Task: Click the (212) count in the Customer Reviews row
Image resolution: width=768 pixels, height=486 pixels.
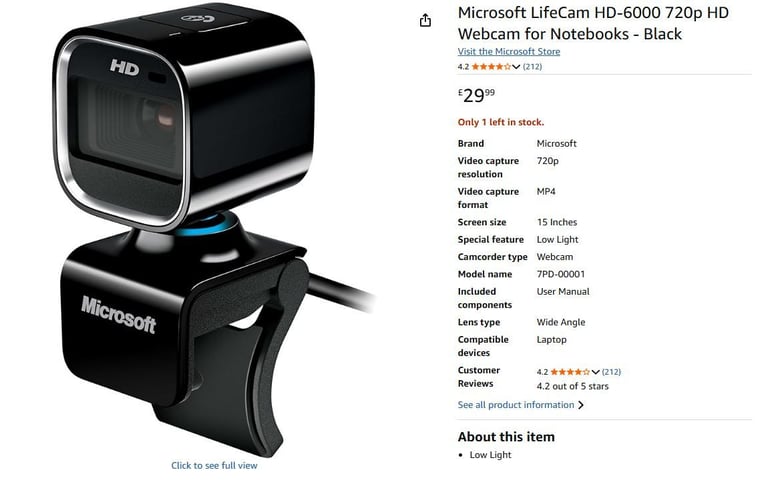Action: [x=611, y=372]
